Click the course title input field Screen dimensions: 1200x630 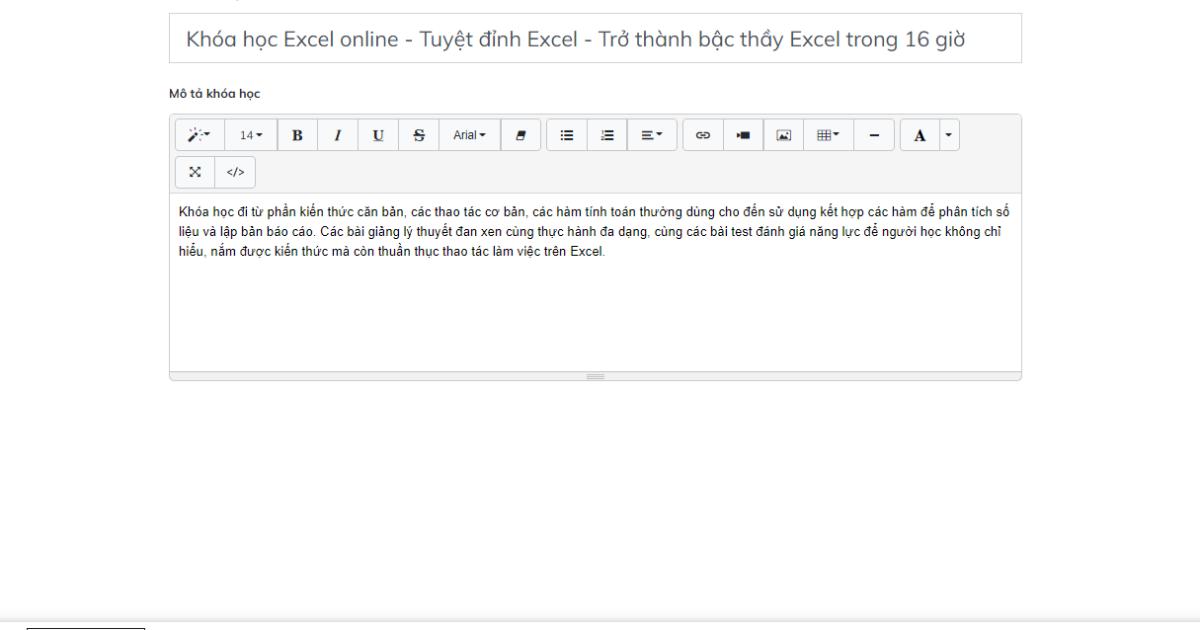coord(595,38)
